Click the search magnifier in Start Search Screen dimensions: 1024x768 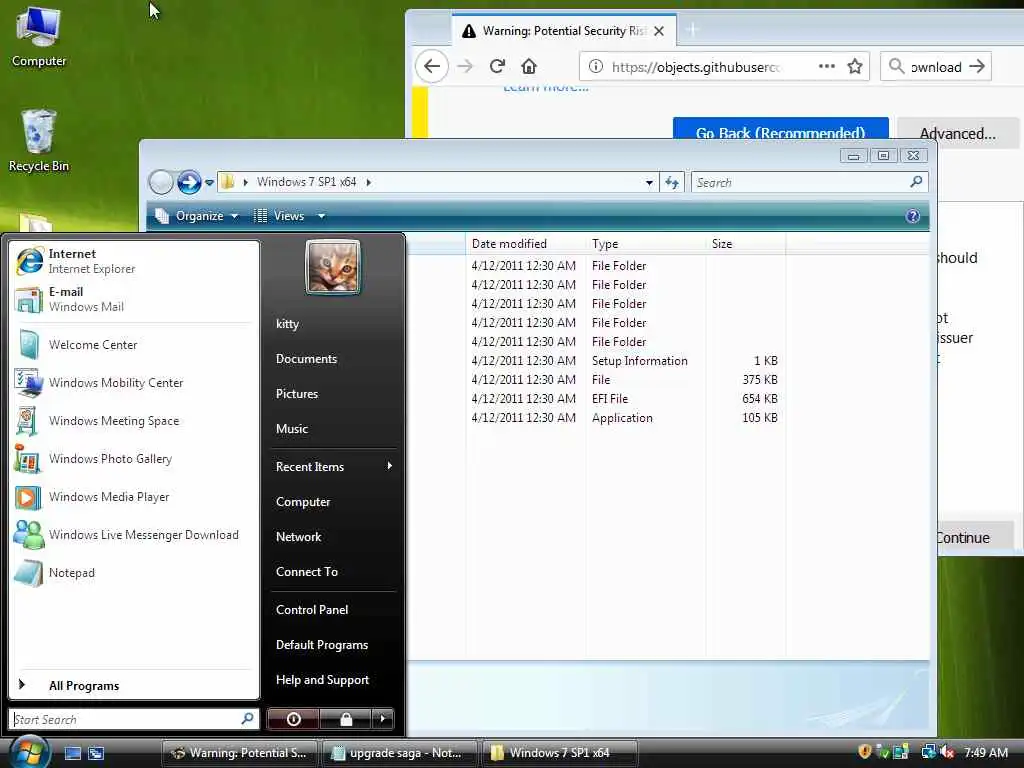[247, 719]
